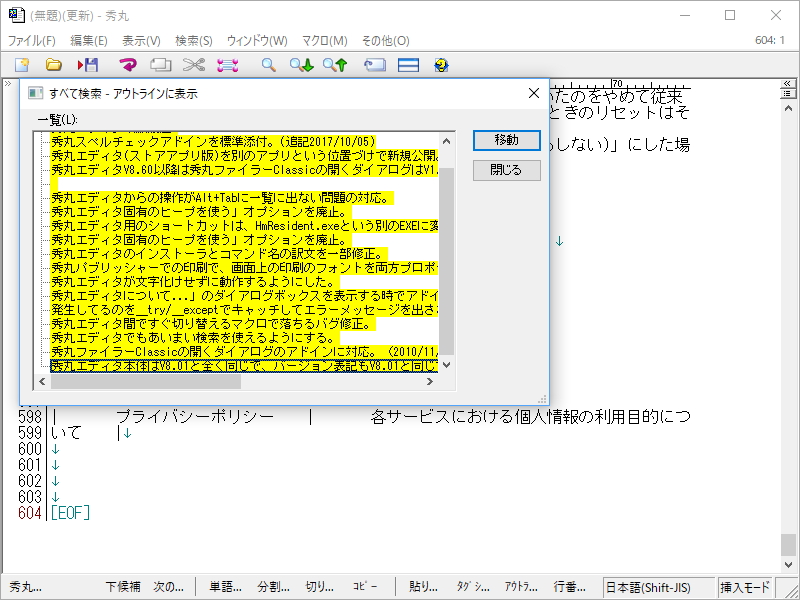Screen dimensions: 800x600
Task: Click the copy window toolbar icon
Action: pos(159,64)
